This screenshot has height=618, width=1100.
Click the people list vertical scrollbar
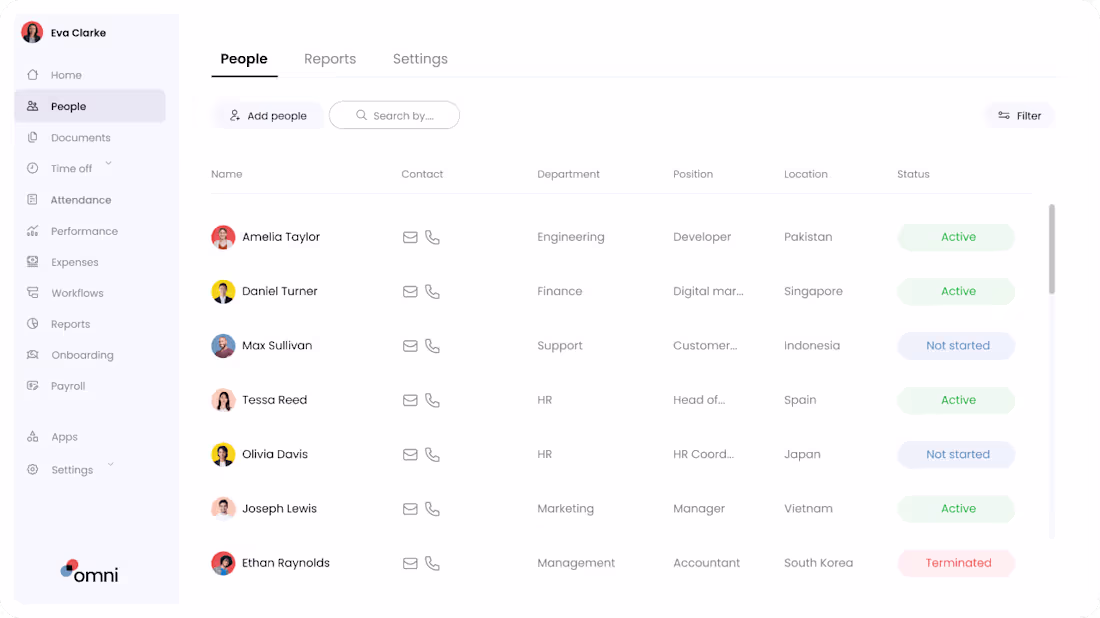pyautogui.click(x=1052, y=250)
